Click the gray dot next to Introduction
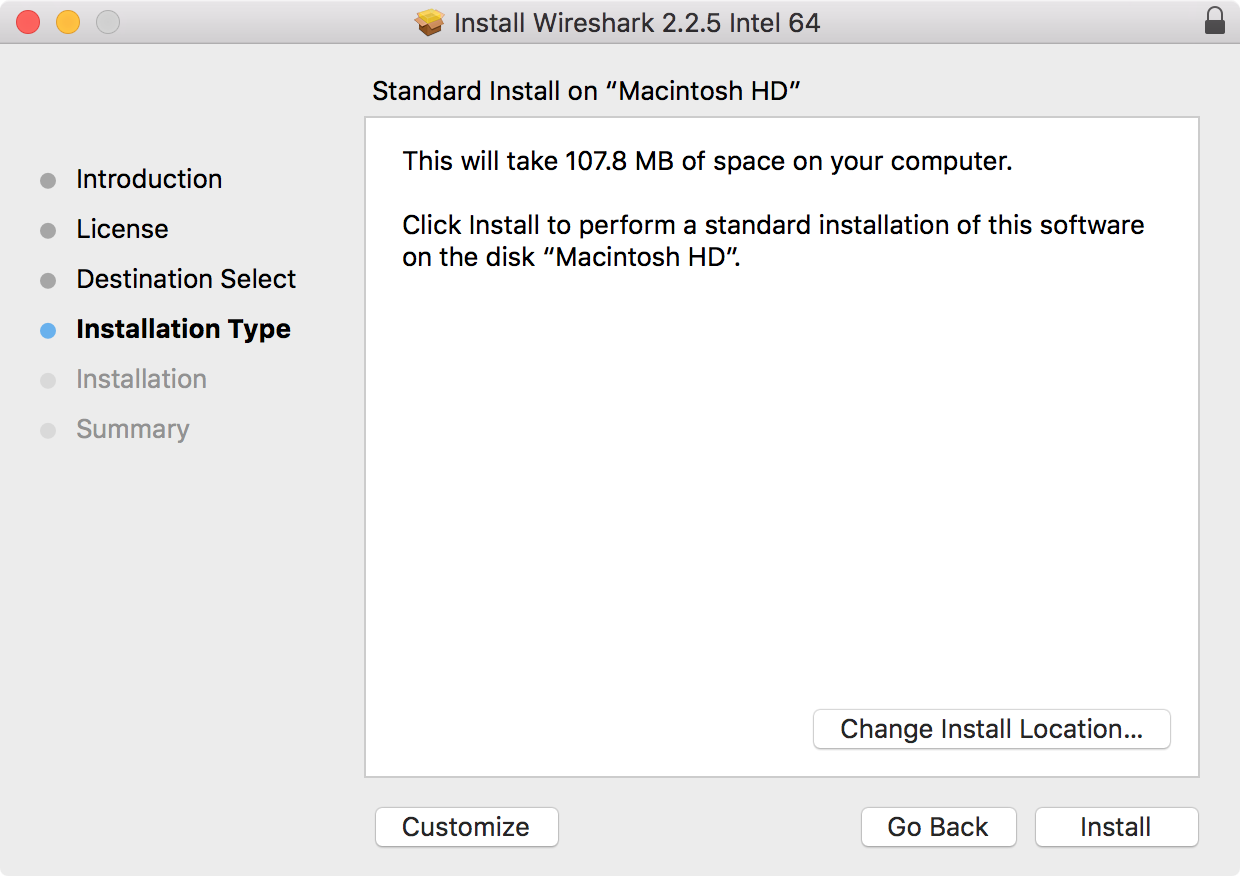The height and width of the screenshot is (876, 1240). (47, 180)
